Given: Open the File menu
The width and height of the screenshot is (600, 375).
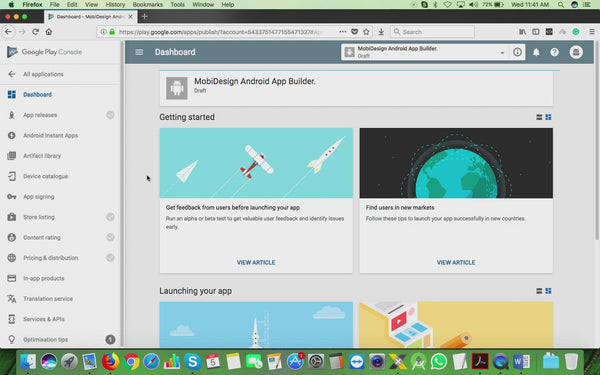Looking at the screenshot, I should [x=54, y=5].
